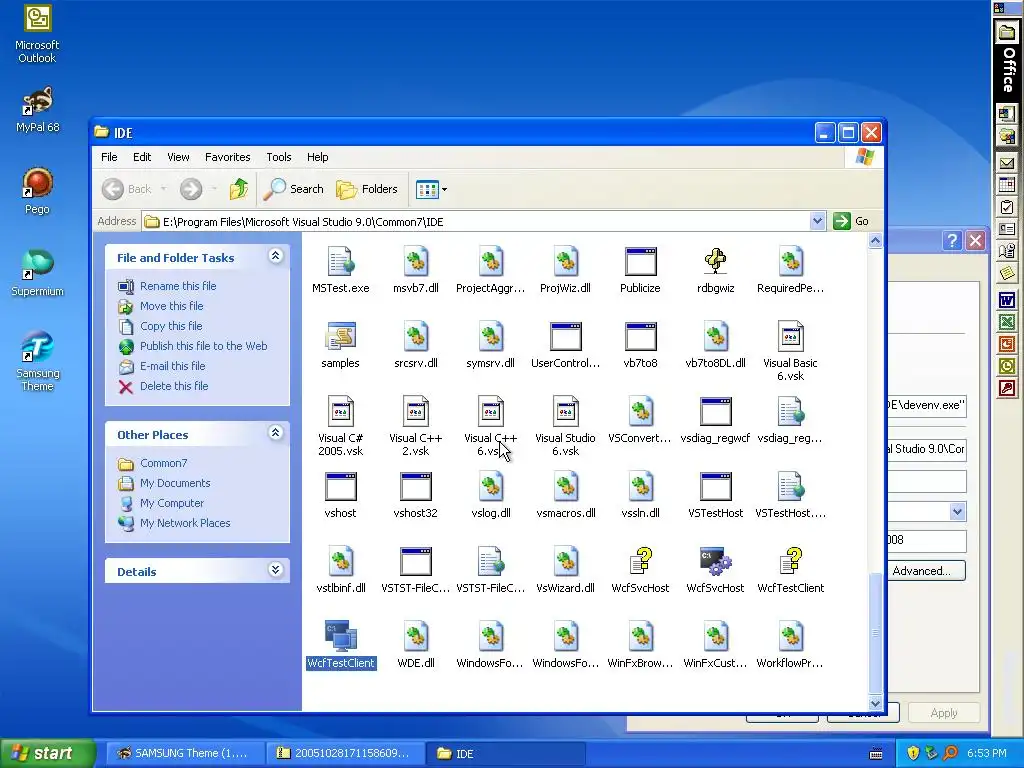1024x768 pixels.
Task: Select WcfSvcHost with the gear icon
Action: (715, 562)
